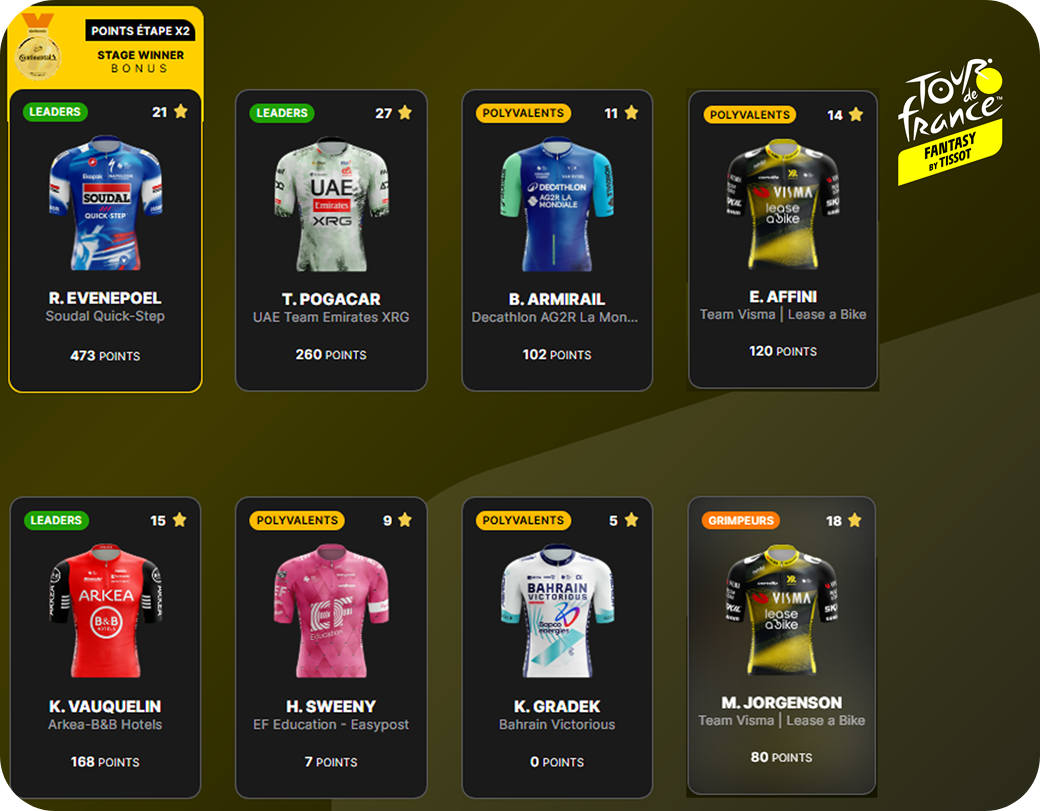
Task: Click the star icon on Jorgenson's card
Action: 854,521
